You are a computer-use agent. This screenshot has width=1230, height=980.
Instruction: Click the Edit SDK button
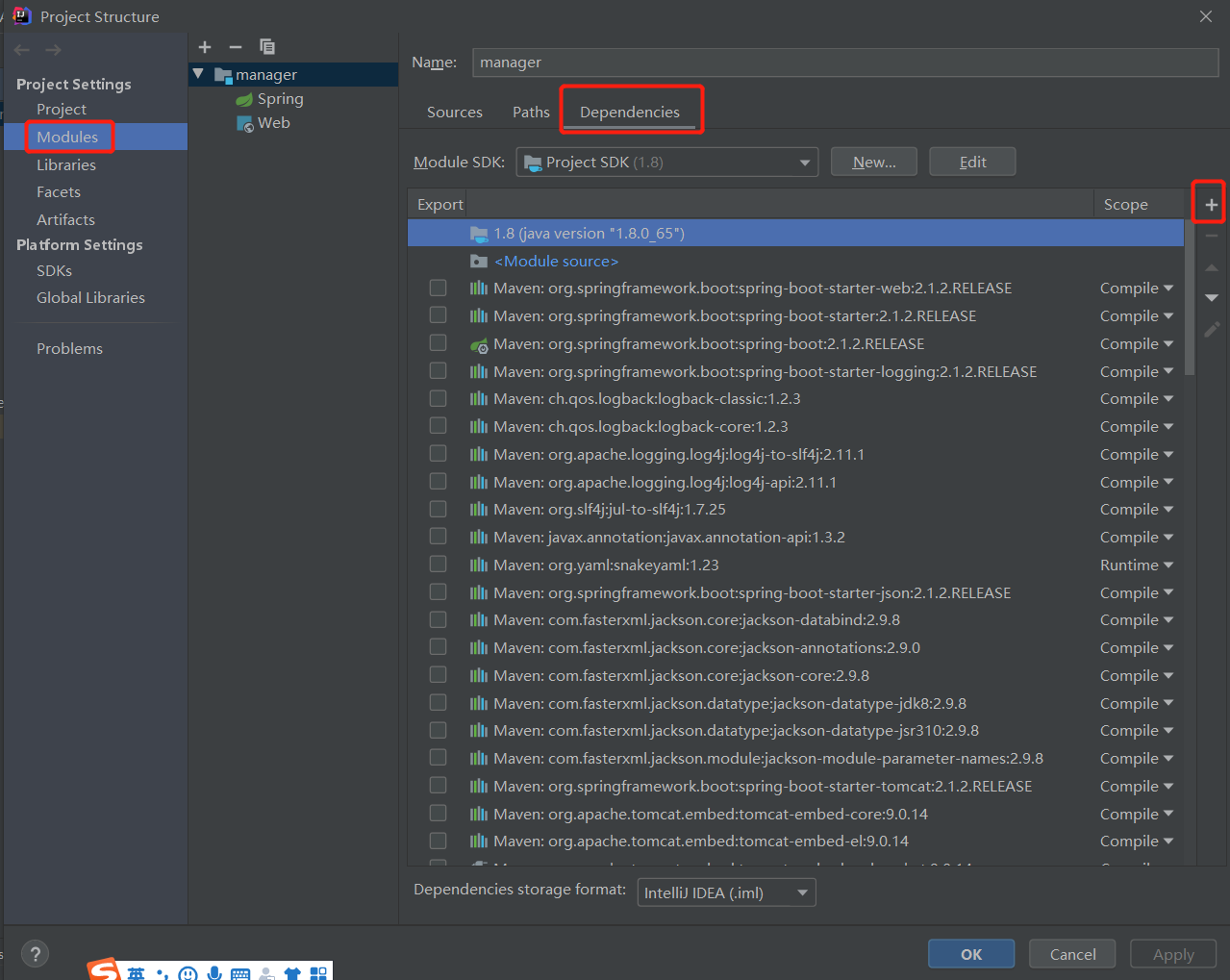973,163
